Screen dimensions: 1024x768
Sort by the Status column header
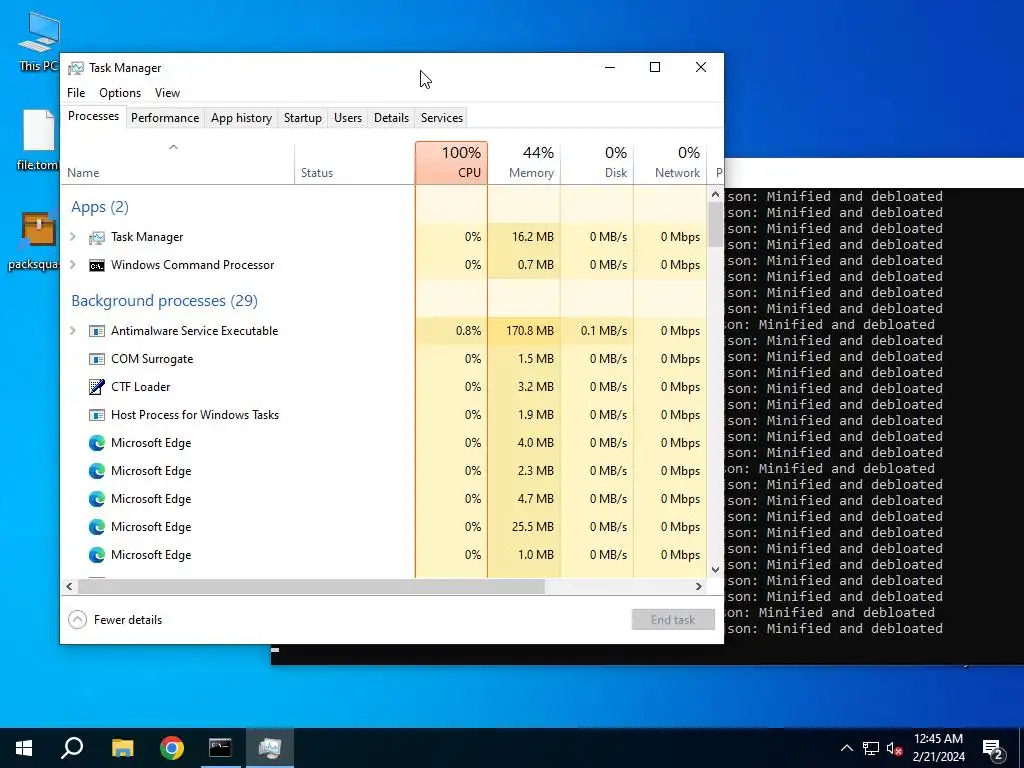coord(355,163)
